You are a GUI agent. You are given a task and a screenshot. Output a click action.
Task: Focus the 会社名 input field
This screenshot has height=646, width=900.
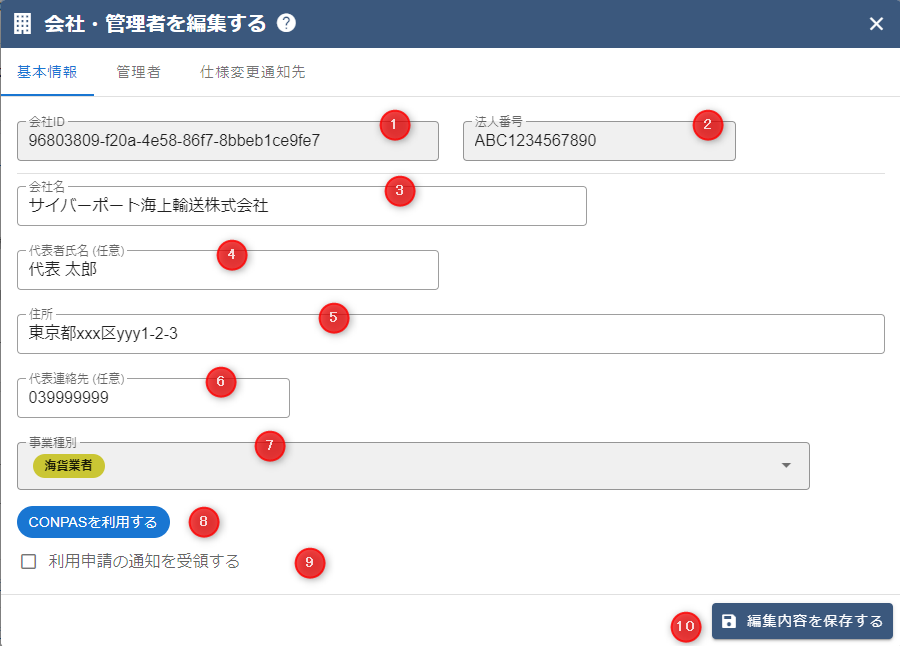(301, 206)
